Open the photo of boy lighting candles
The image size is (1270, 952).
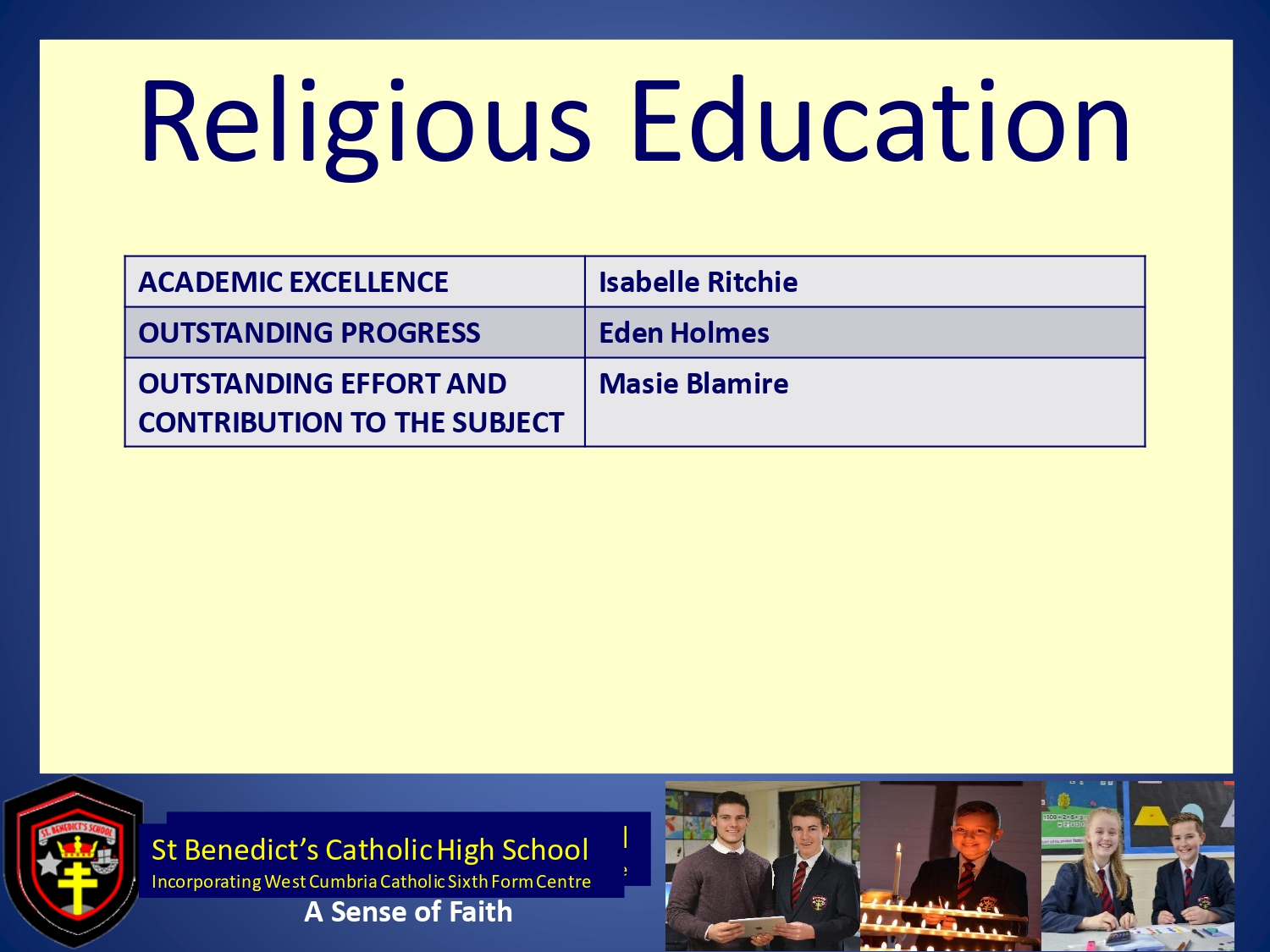tap(950, 865)
